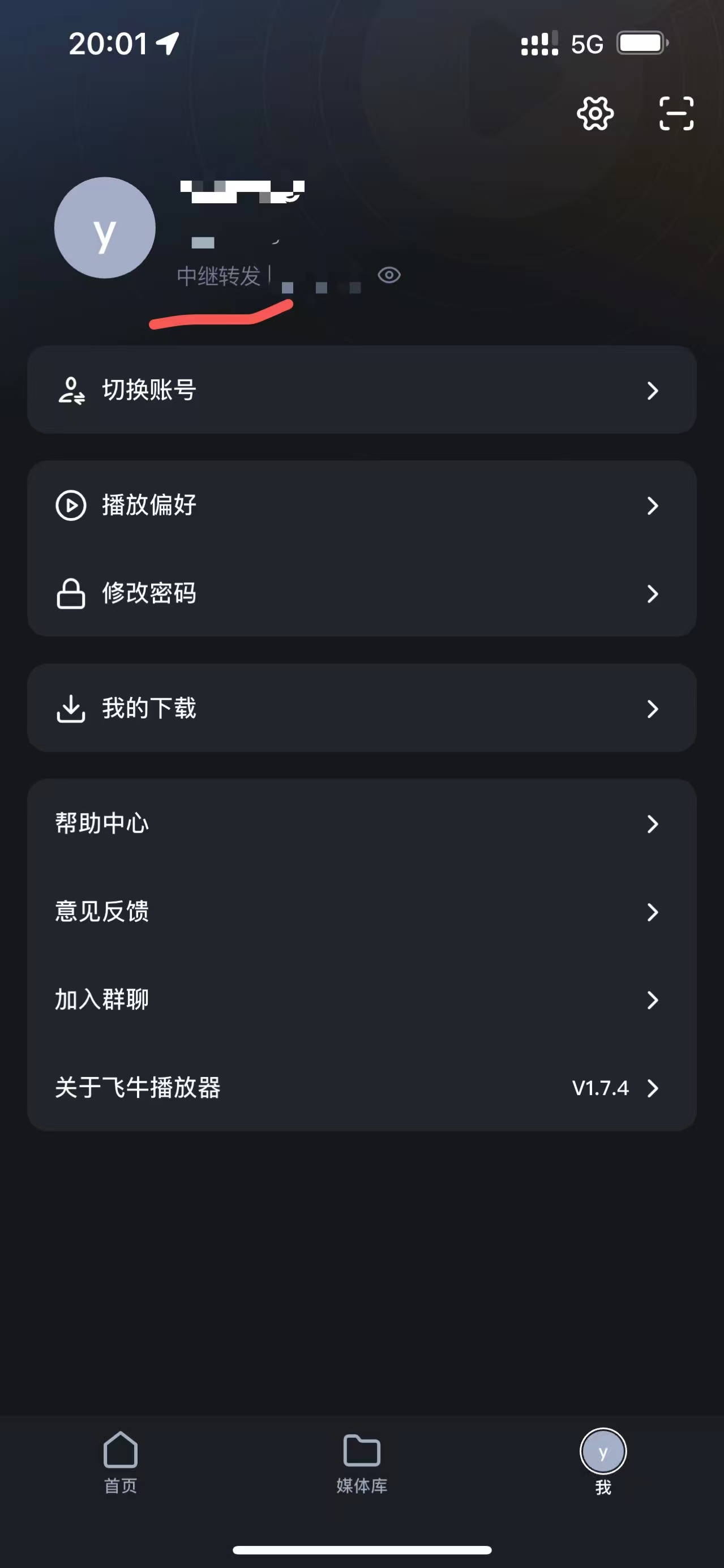This screenshot has height=1568, width=724.
Task: Open settings via the gear icon
Action: point(595,113)
